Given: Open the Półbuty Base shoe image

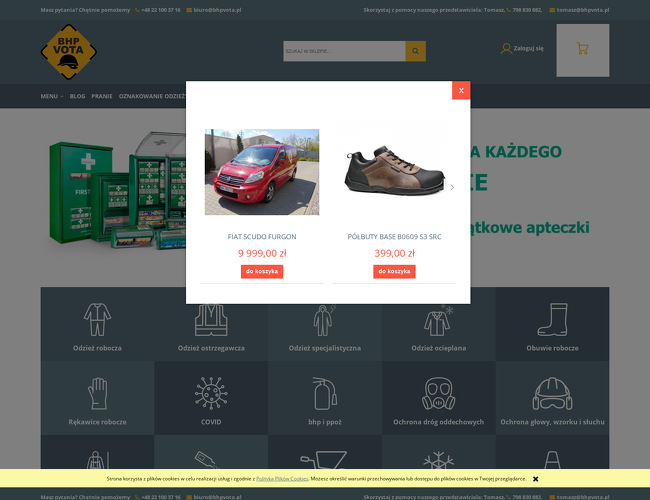Looking at the screenshot, I should (x=394, y=170).
